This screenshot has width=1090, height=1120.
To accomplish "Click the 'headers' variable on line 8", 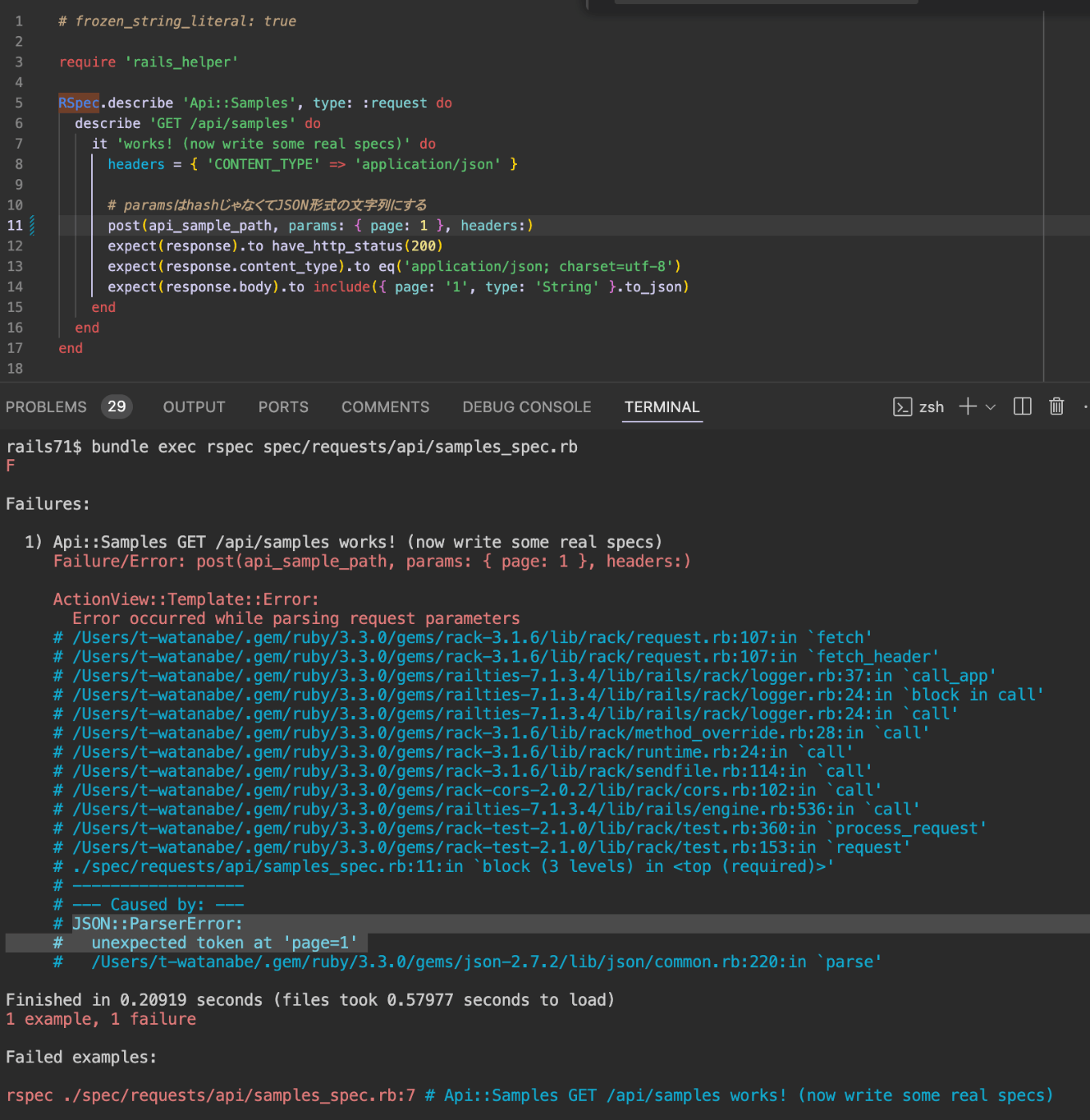I will pyautogui.click(x=136, y=164).
